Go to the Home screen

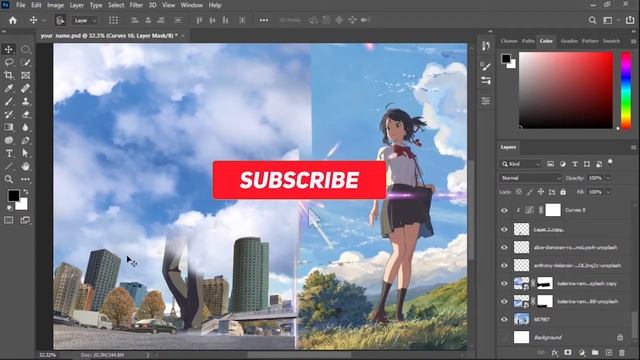coord(13,20)
